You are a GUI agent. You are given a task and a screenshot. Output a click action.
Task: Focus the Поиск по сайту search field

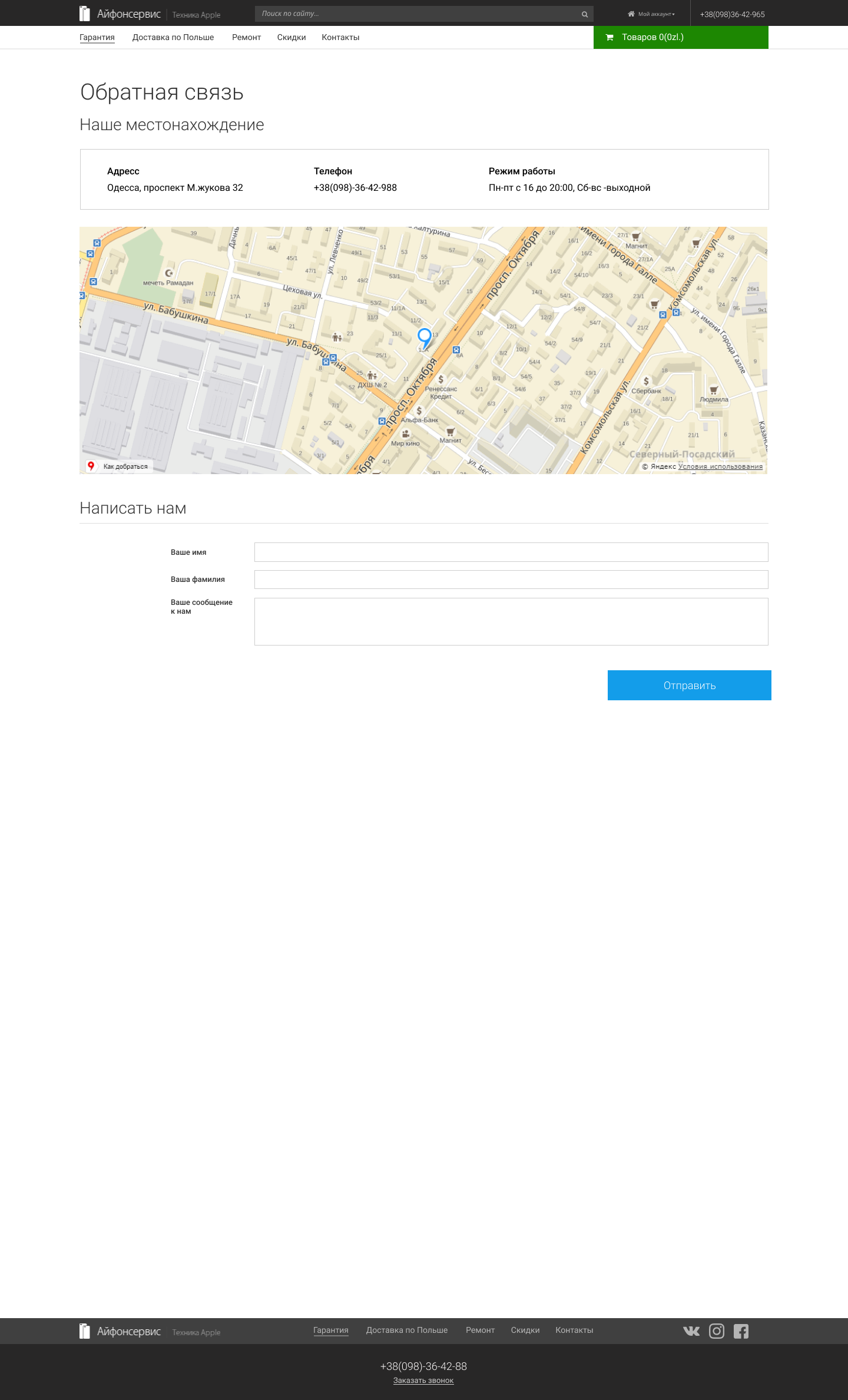point(424,14)
